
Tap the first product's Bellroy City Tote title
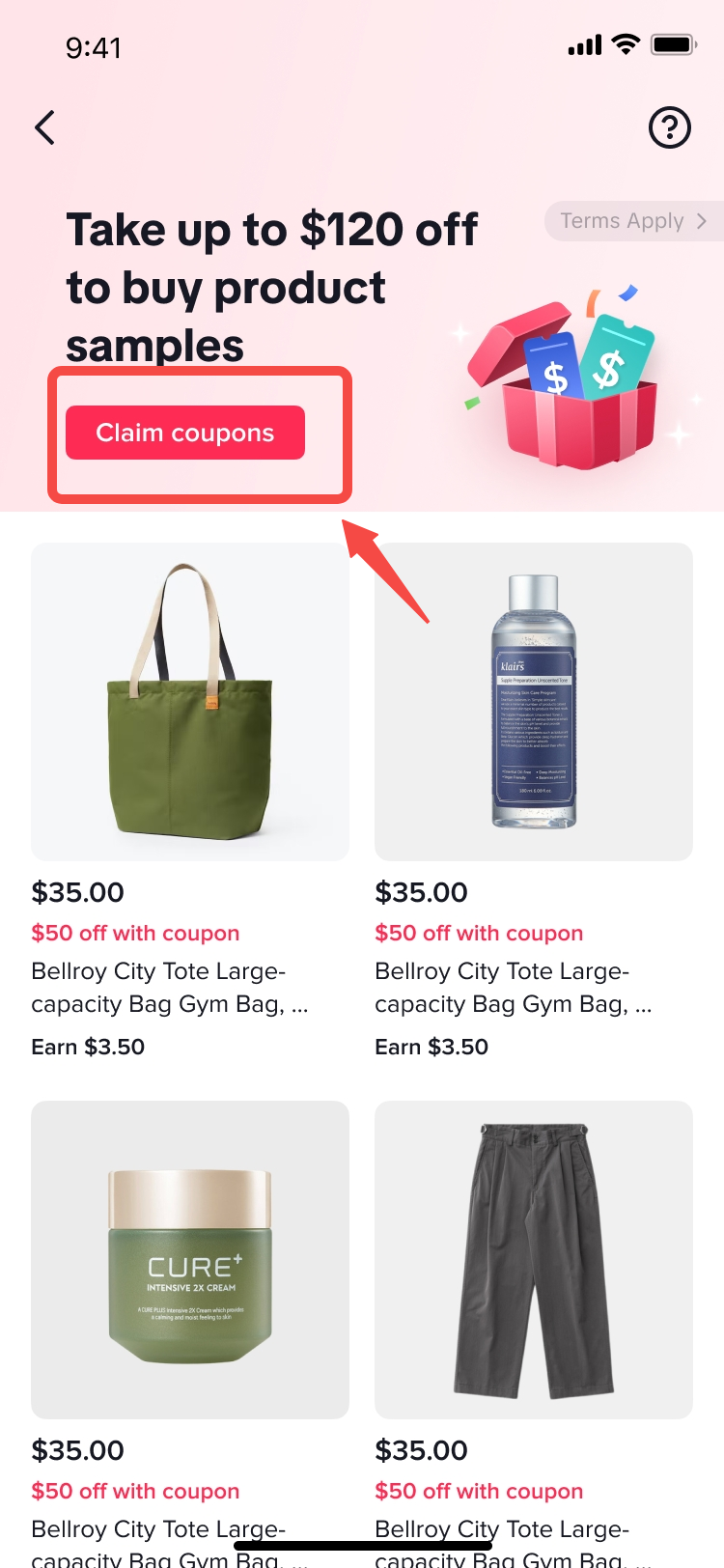170,988
